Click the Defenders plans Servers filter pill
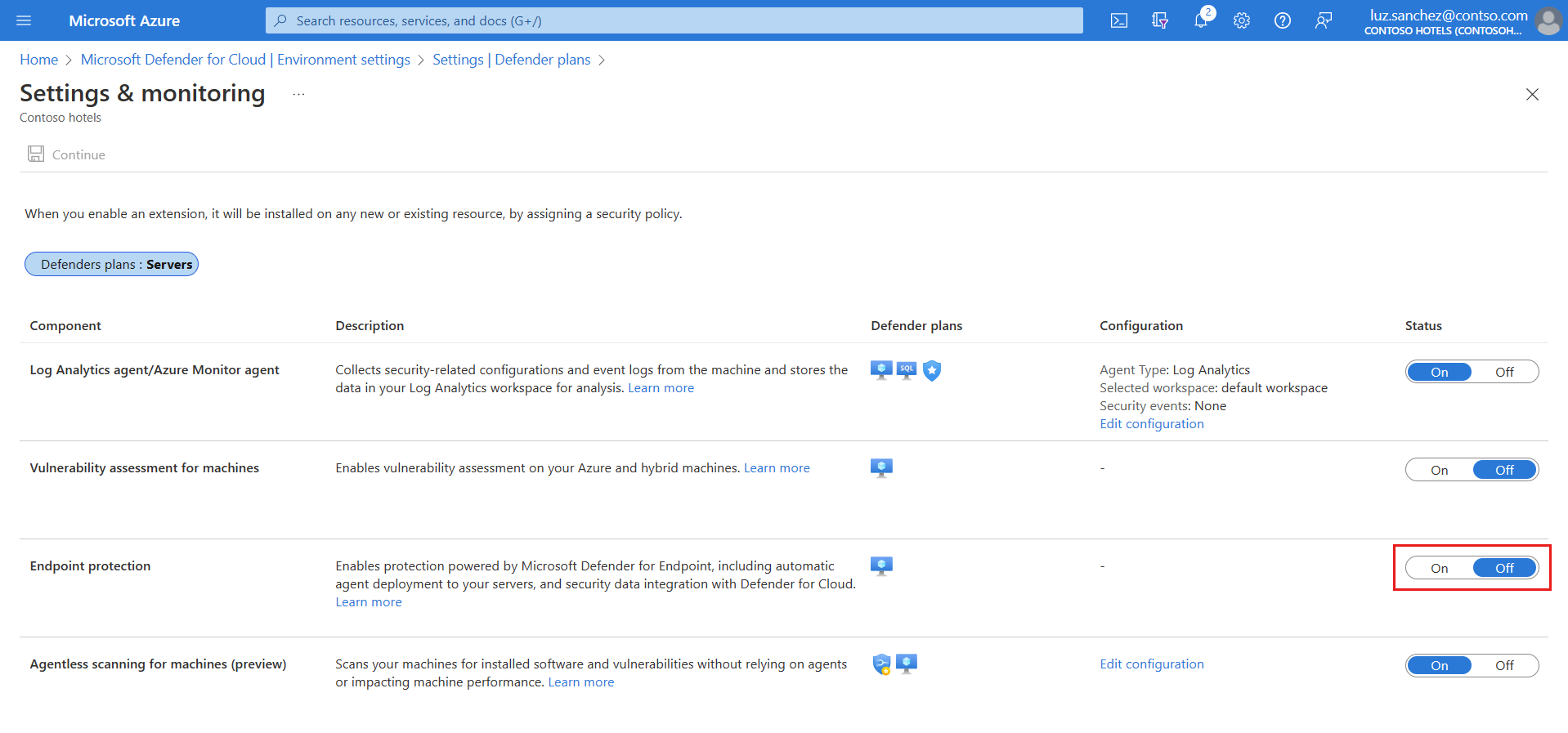This screenshot has height=733, width=1568. point(111,264)
